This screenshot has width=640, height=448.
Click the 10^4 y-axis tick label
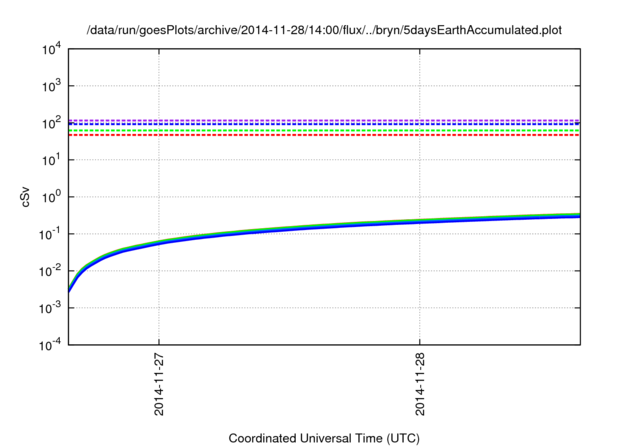pos(51,49)
